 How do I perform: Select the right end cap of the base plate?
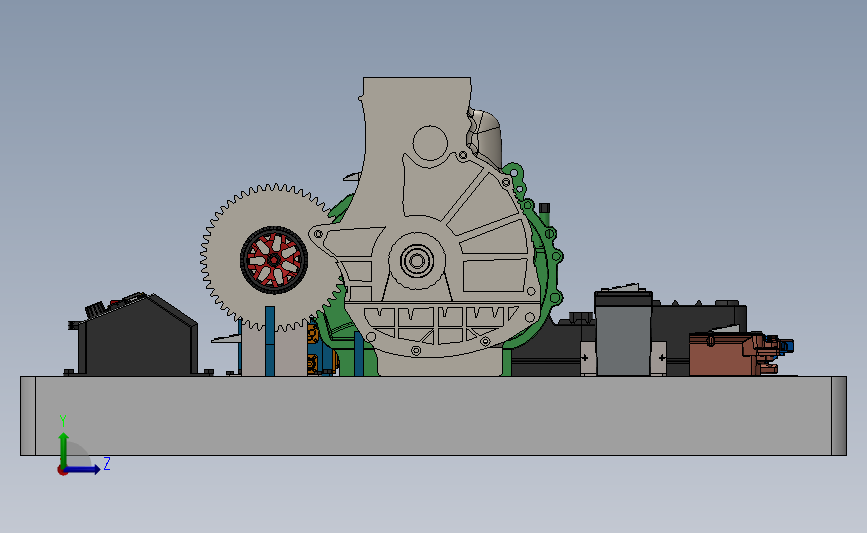[839, 416]
